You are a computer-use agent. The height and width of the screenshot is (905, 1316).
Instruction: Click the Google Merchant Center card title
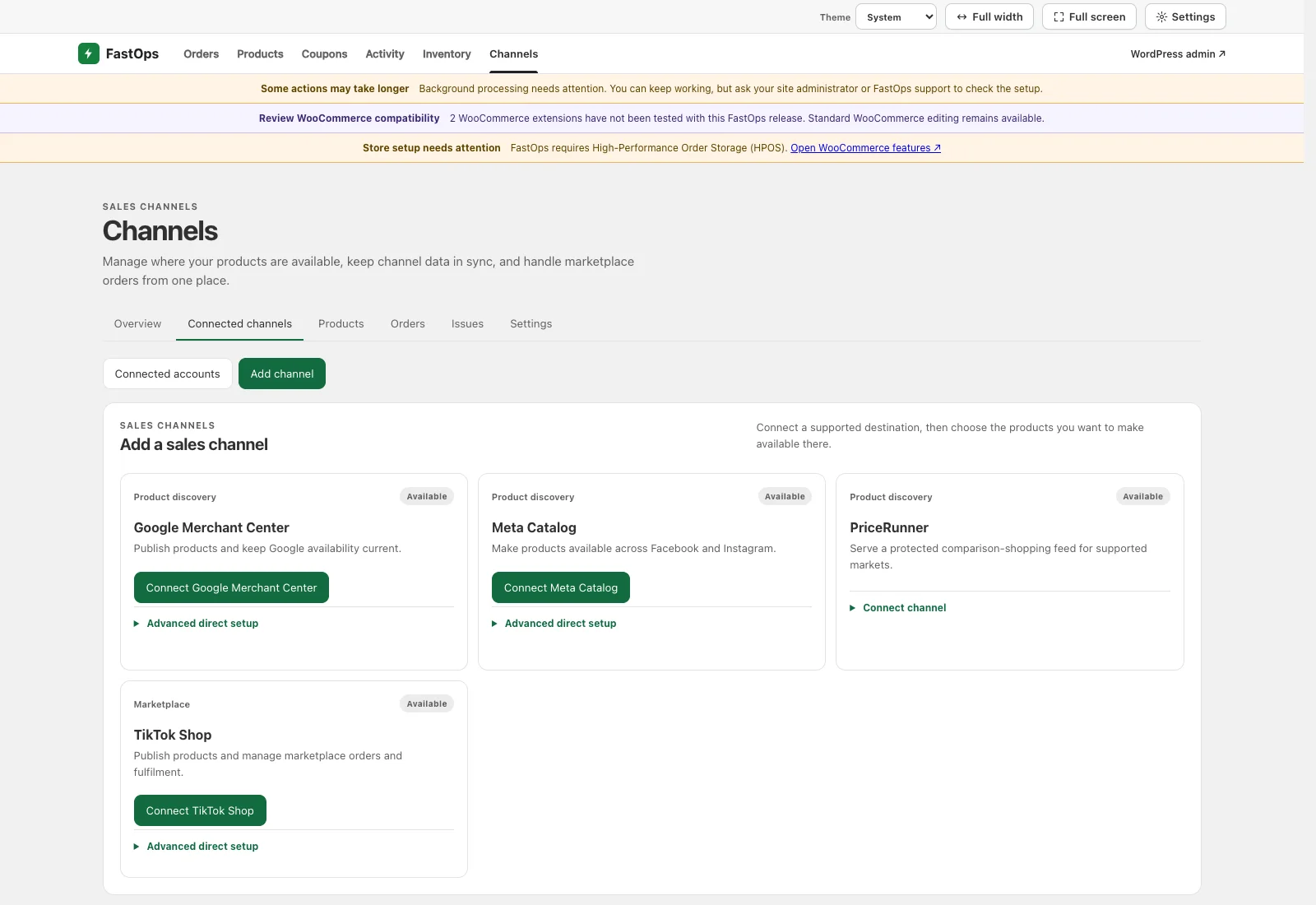click(x=211, y=527)
